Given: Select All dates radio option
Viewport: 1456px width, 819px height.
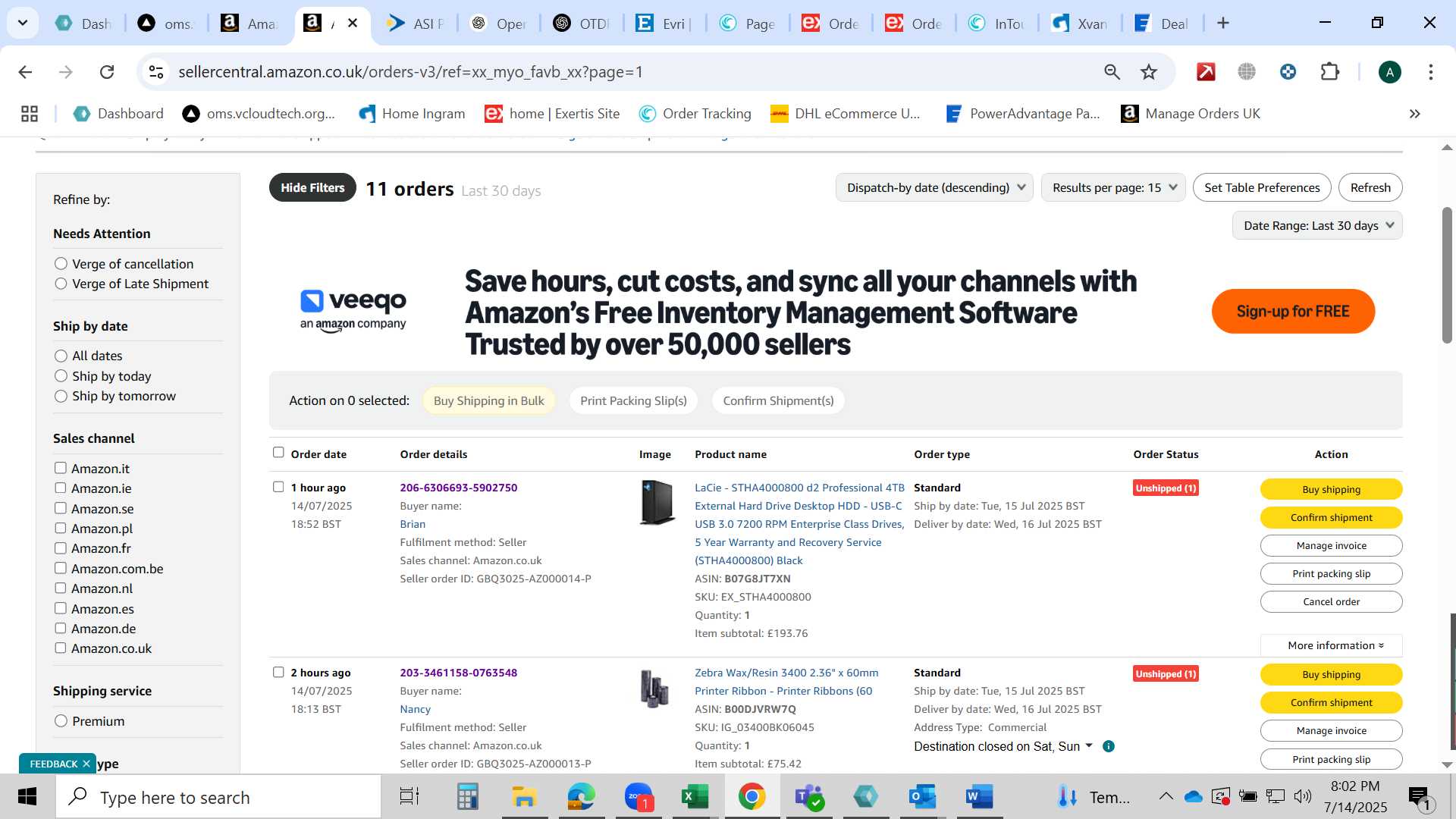Looking at the screenshot, I should pos(61,356).
